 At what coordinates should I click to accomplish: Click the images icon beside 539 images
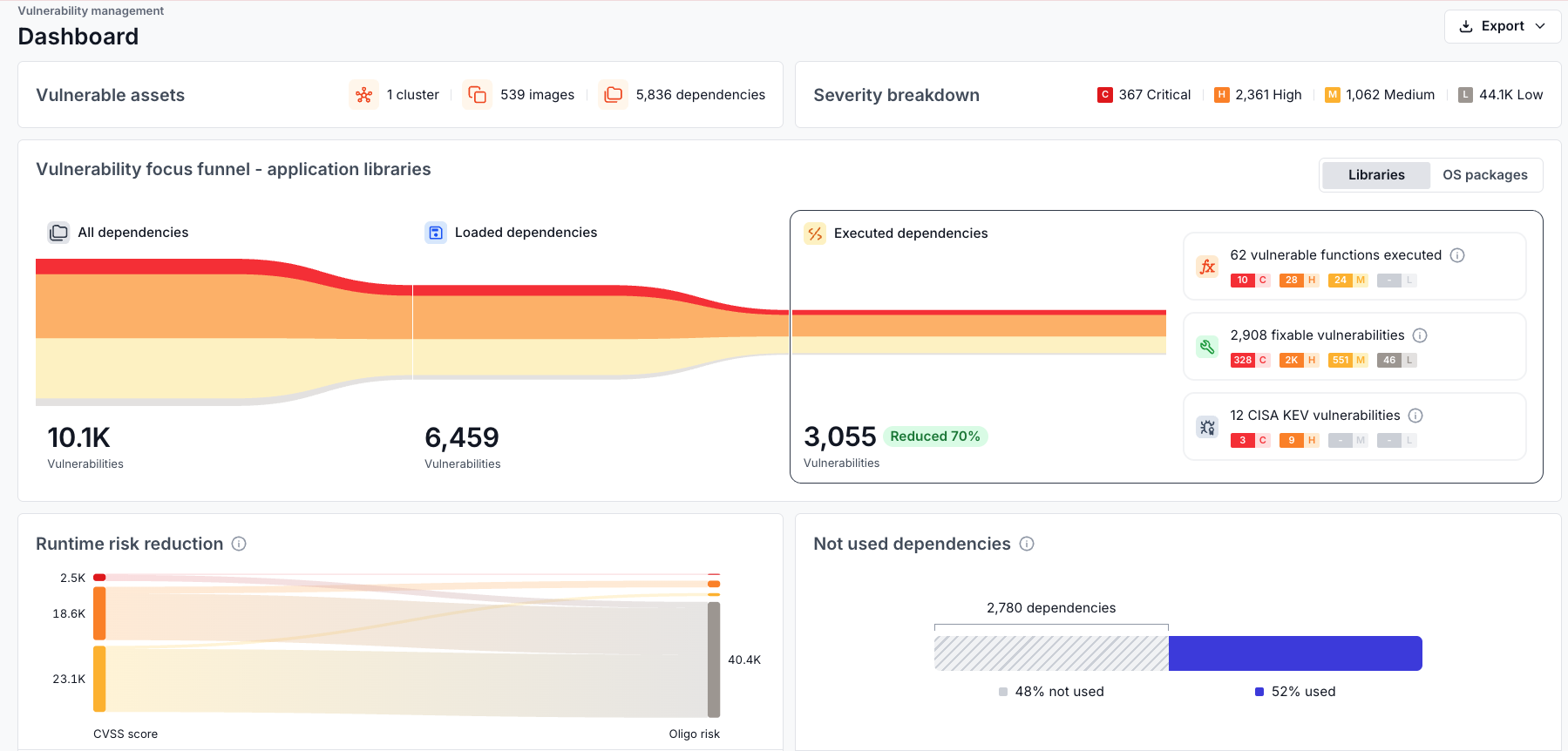477,95
